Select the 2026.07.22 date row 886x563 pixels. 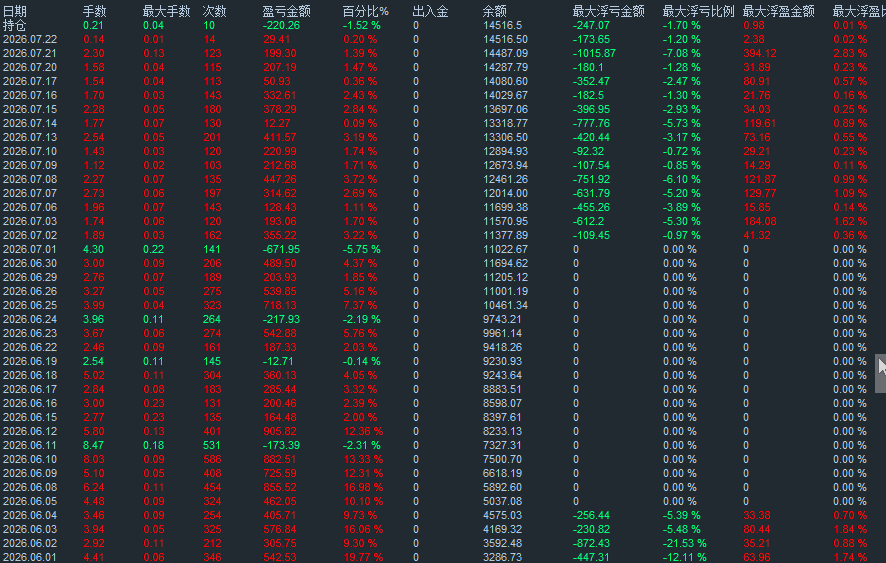[x=30, y=40]
